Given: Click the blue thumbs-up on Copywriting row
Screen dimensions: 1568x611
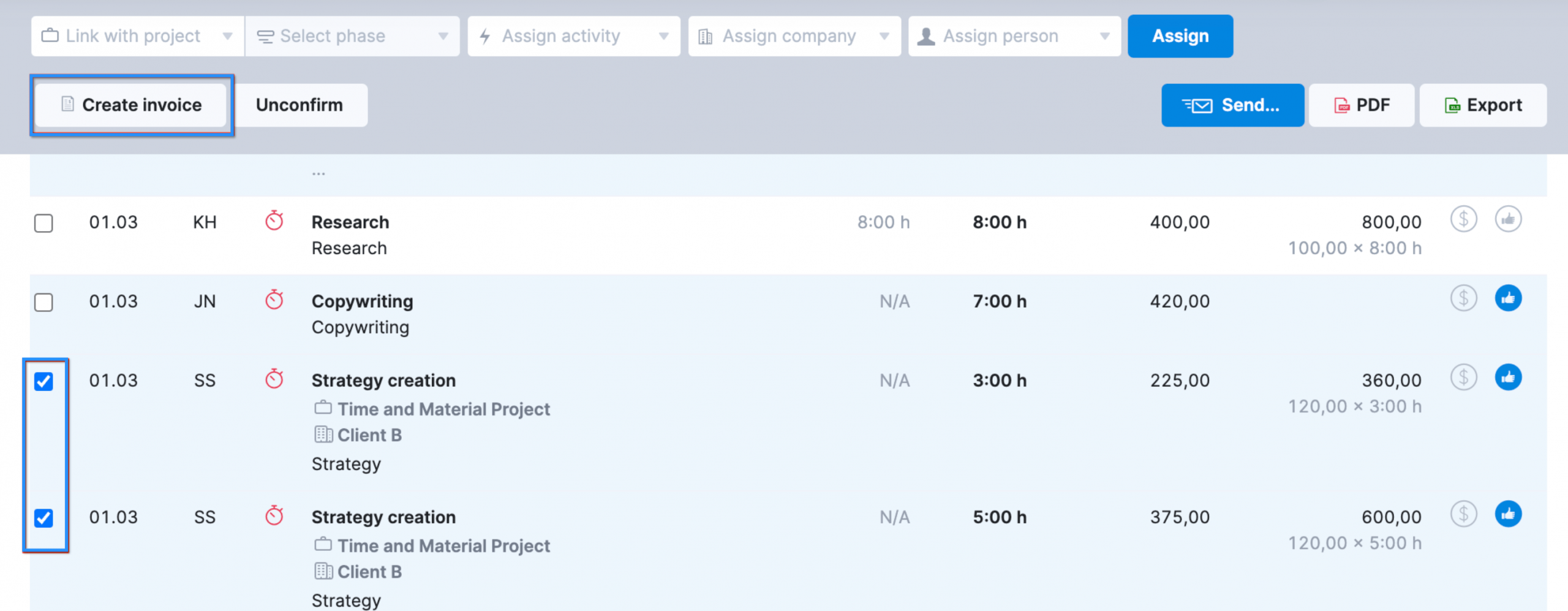Looking at the screenshot, I should pos(1508,298).
